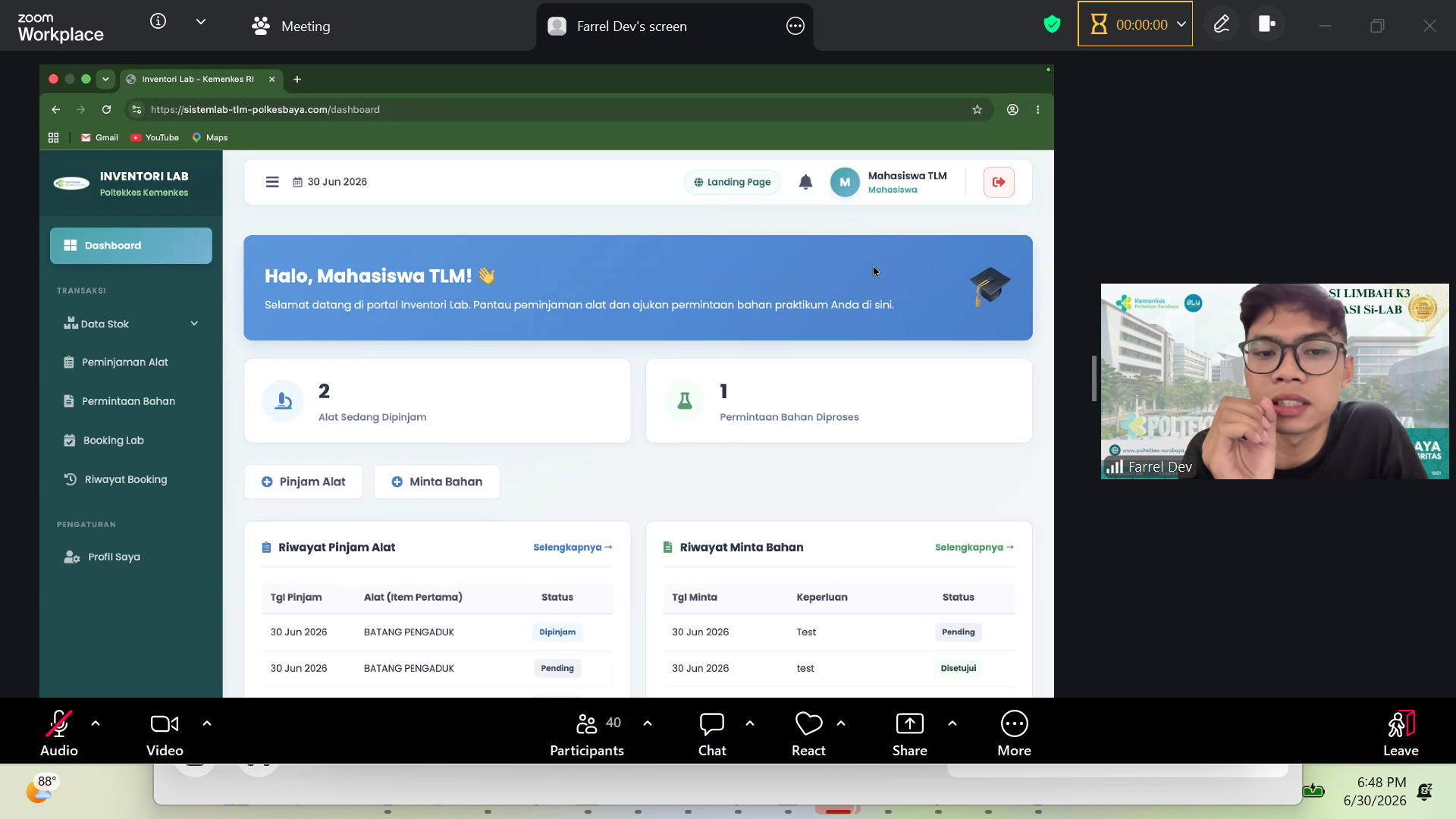This screenshot has height=819, width=1456.
Task: Click the Zoom encryption shield icon
Action: click(1052, 24)
